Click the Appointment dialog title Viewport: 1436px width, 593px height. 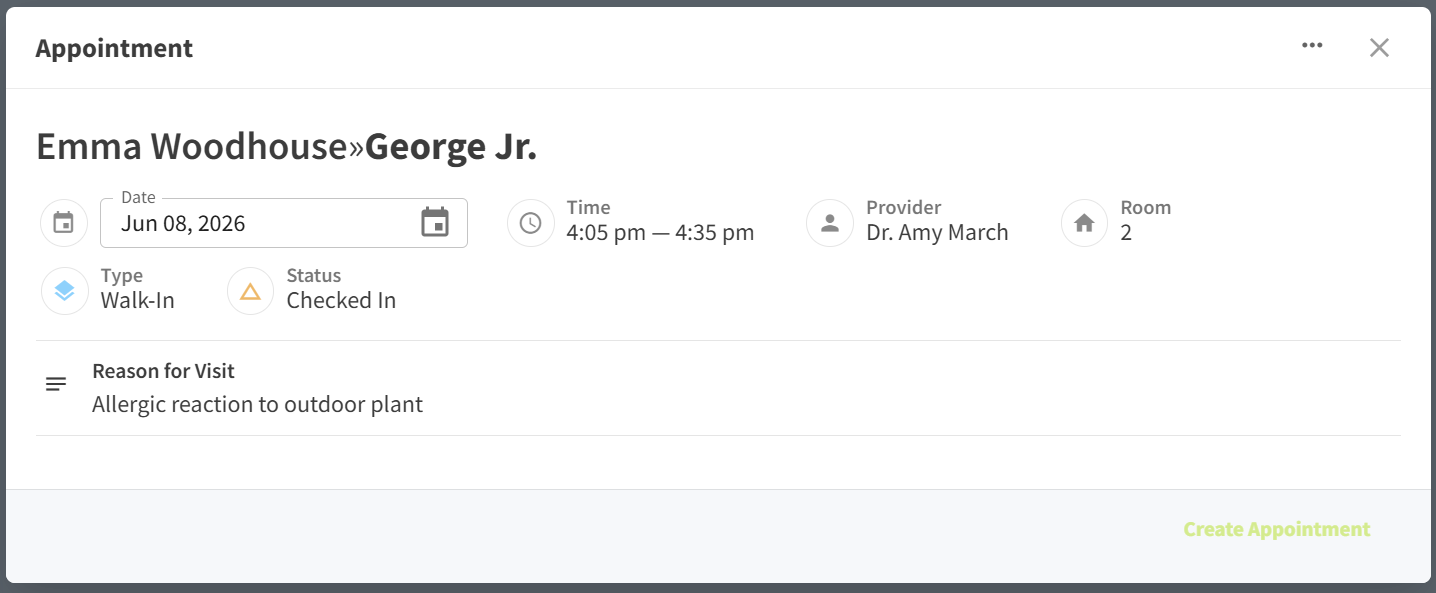tap(114, 48)
